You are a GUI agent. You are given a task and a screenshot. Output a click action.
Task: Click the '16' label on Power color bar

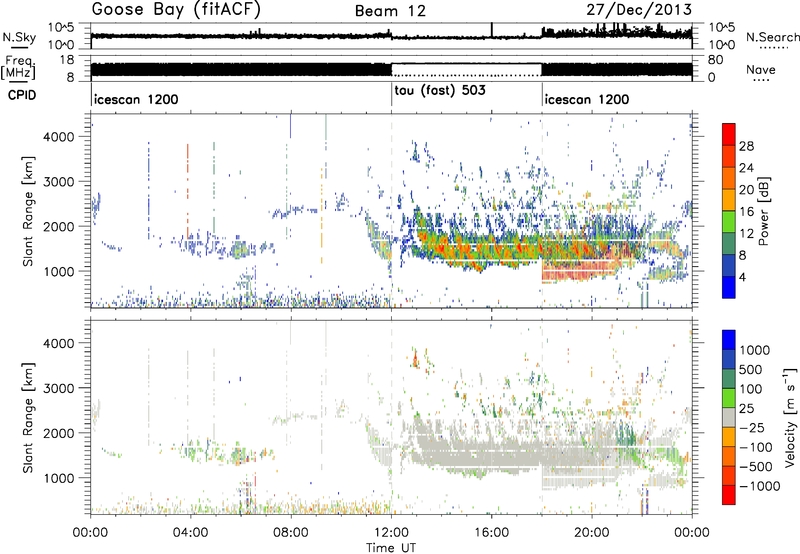(746, 212)
